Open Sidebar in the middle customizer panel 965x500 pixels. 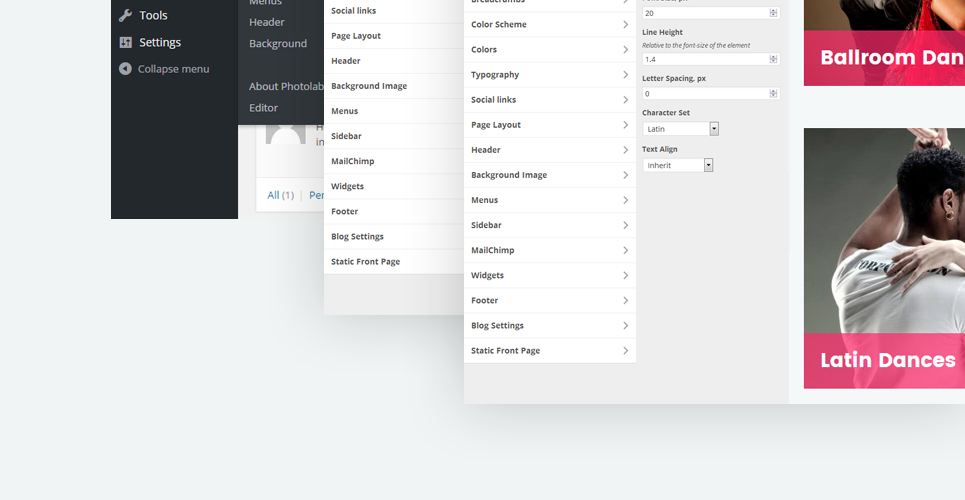pyautogui.click(x=394, y=136)
